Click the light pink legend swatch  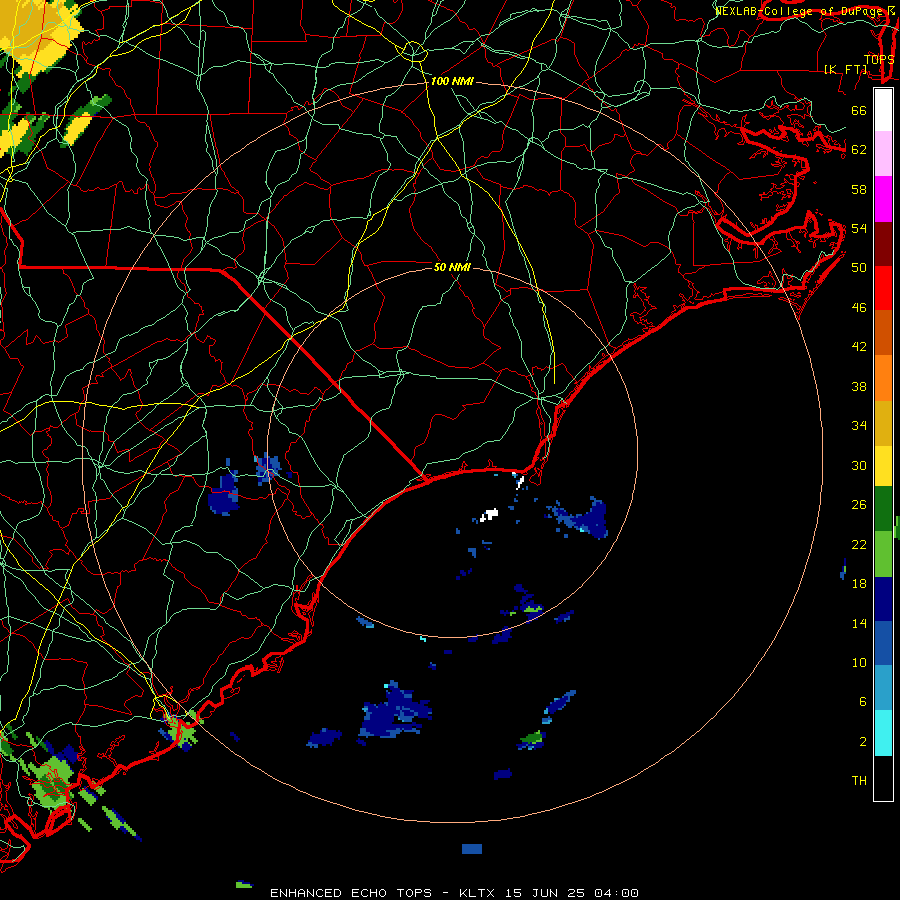tap(883, 154)
